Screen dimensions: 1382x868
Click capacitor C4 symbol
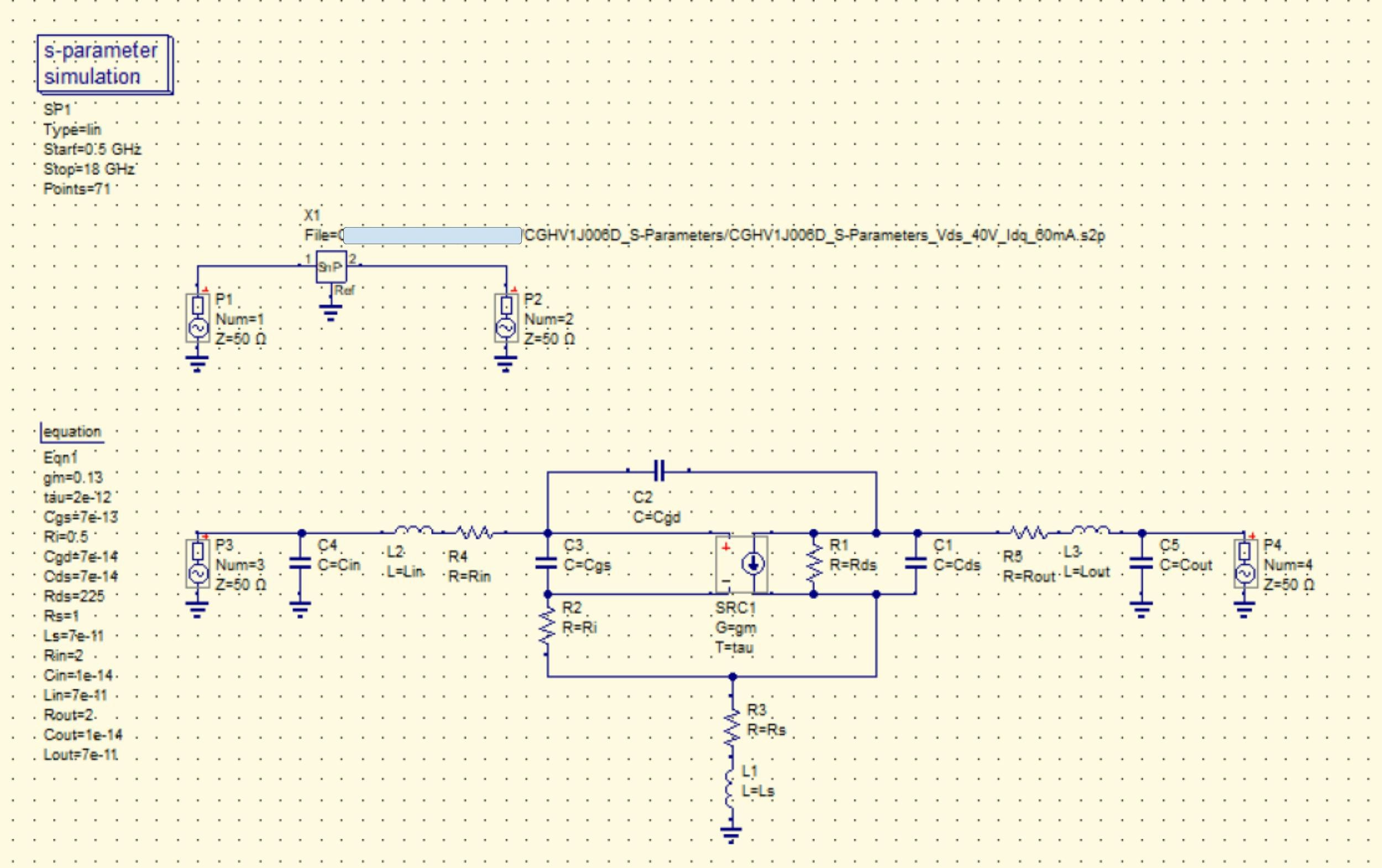(300, 564)
